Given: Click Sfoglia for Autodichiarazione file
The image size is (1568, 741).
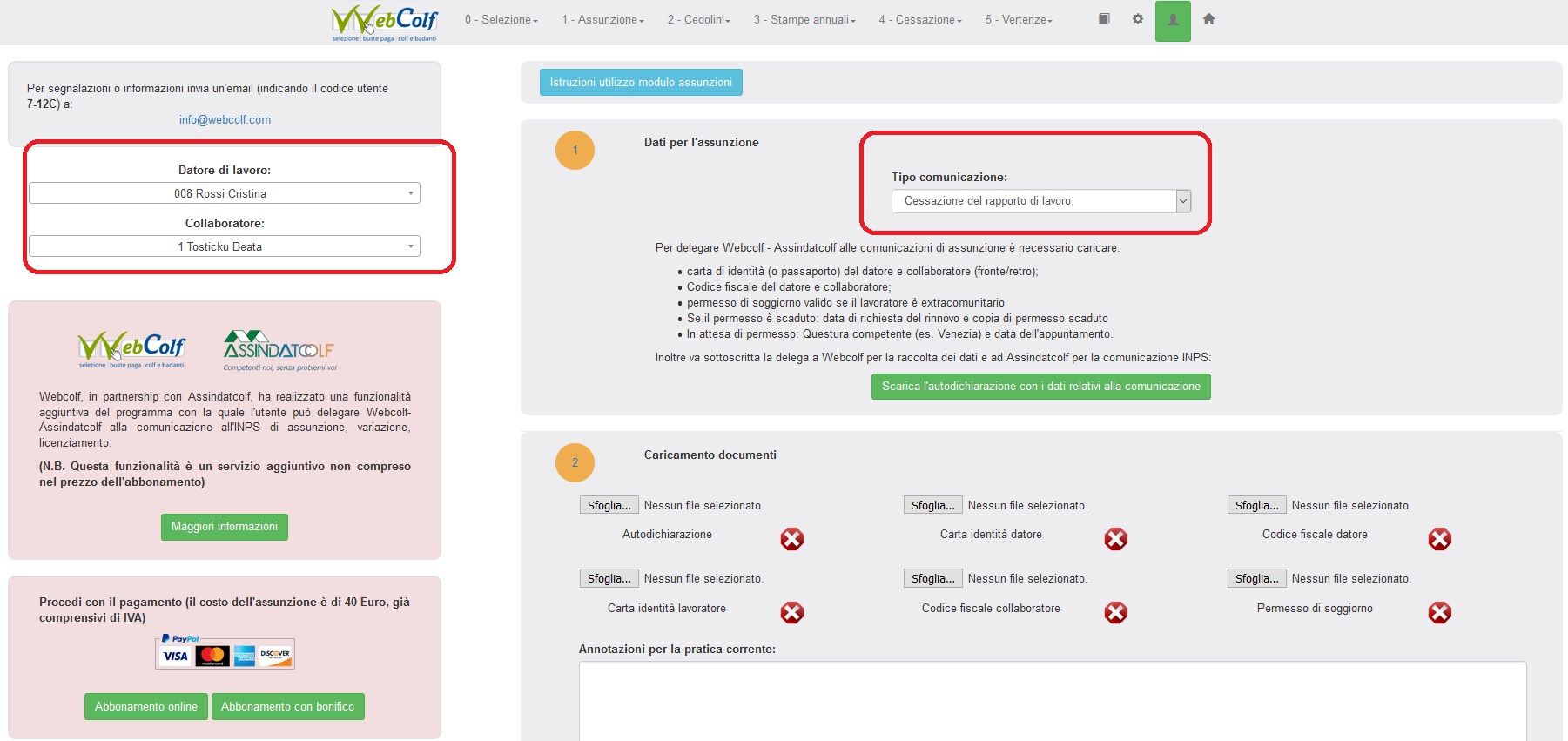Looking at the screenshot, I should (x=609, y=506).
